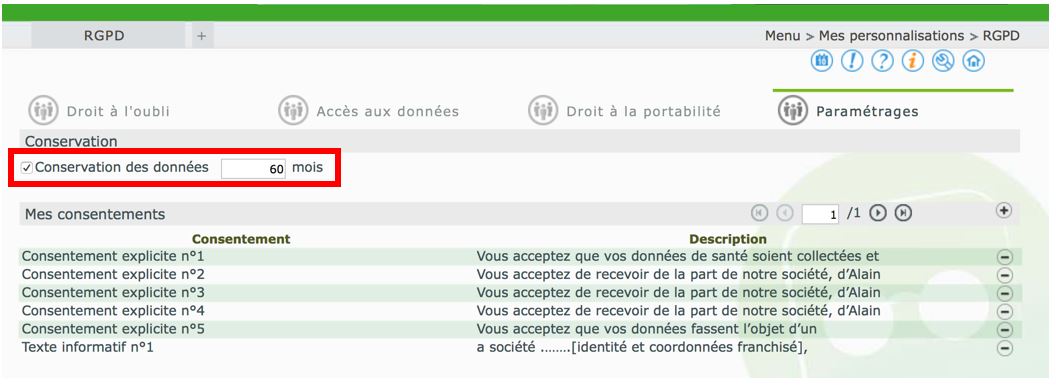The image size is (1056, 385).
Task: Delete Texte informatif n°1 with minus icon
Action: pyautogui.click(x=1004, y=348)
